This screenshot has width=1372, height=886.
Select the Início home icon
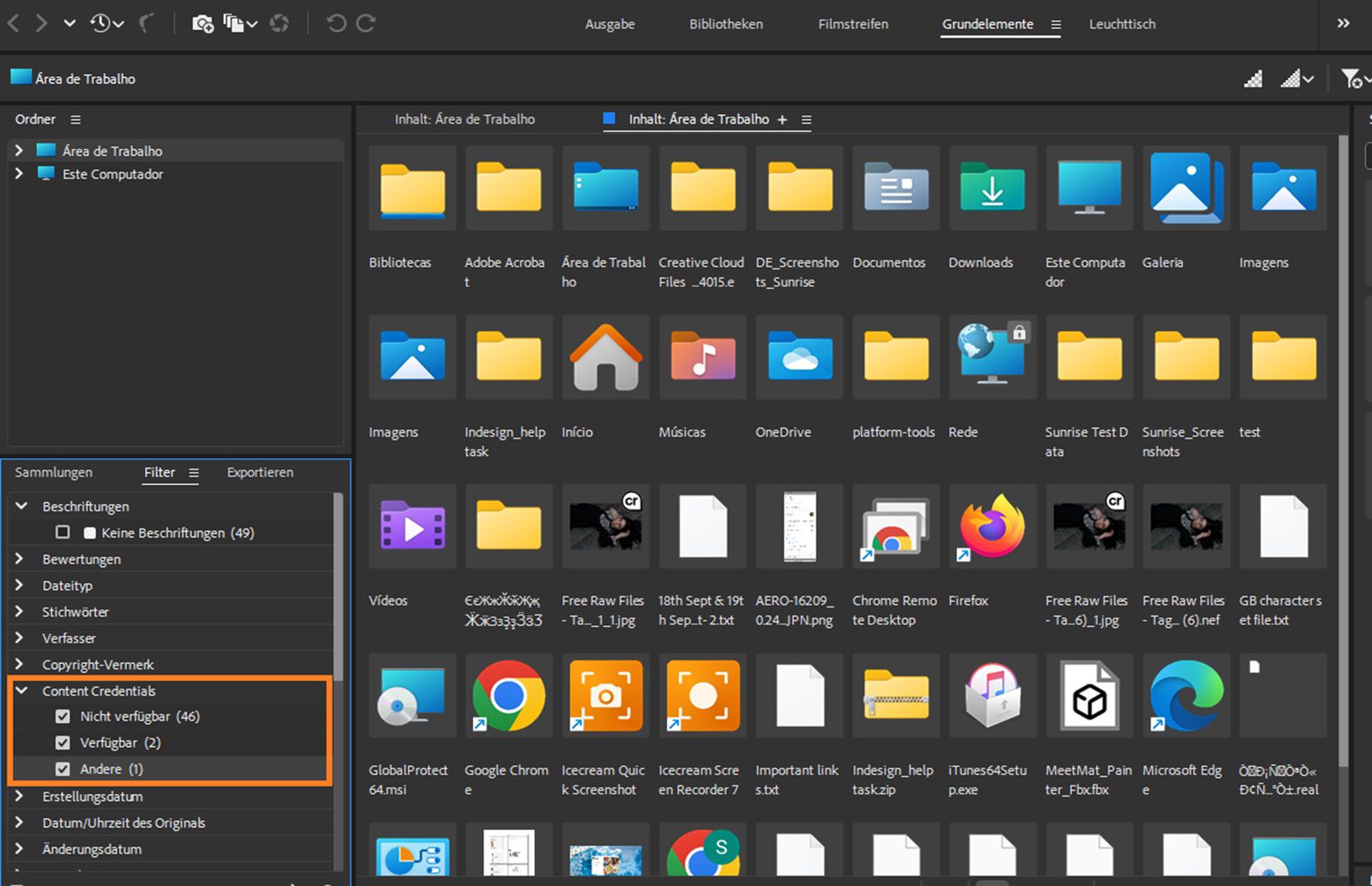click(x=605, y=358)
